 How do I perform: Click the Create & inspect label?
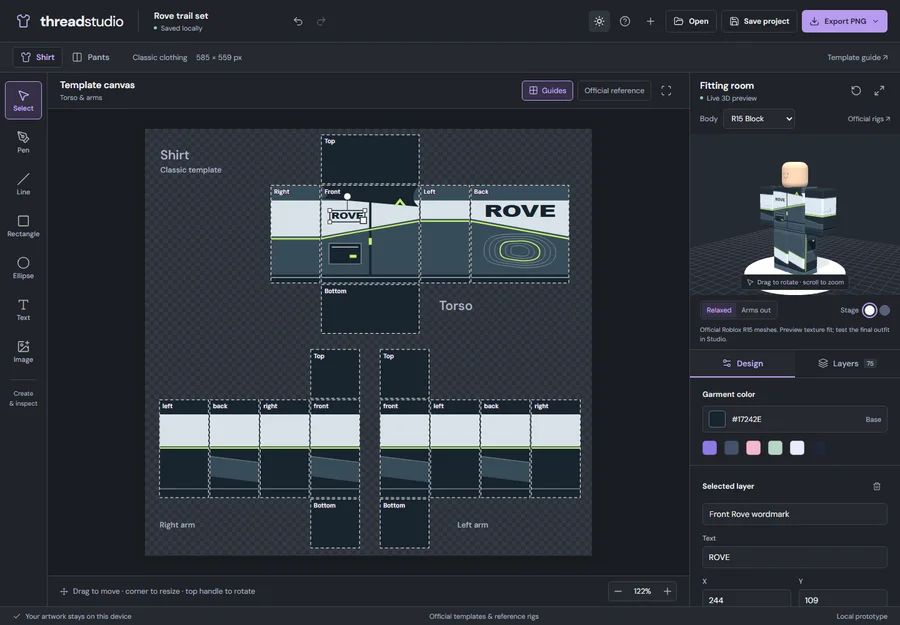coord(24,398)
